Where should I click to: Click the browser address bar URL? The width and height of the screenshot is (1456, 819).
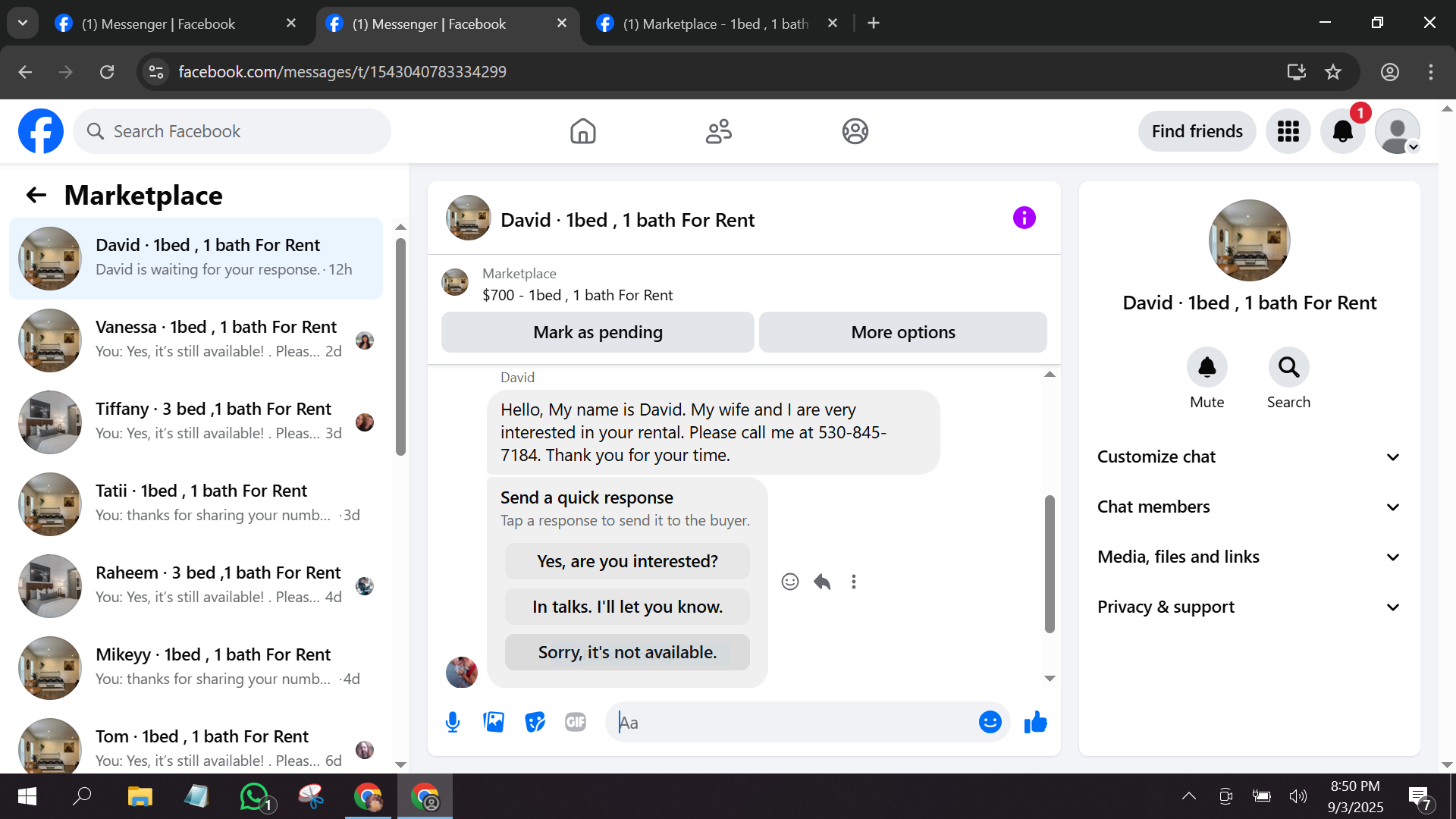coord(342,72)
